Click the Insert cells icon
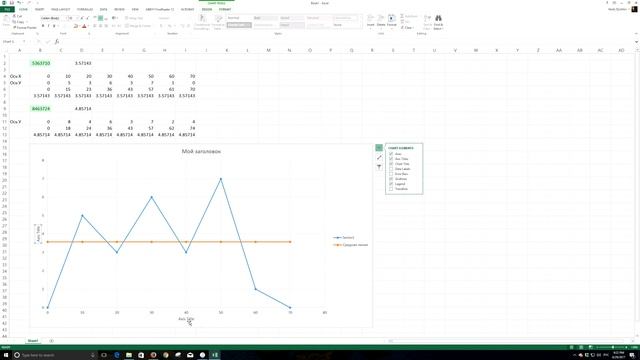The width and height of the screenshot is (640, 360). tap(371, 18)
